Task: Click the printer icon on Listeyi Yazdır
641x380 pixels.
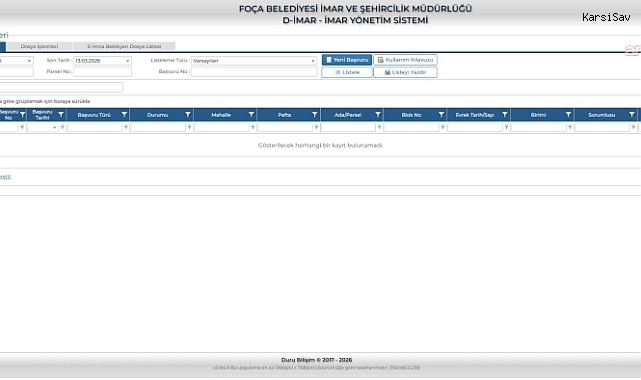Action: click(x=387, y=72)
